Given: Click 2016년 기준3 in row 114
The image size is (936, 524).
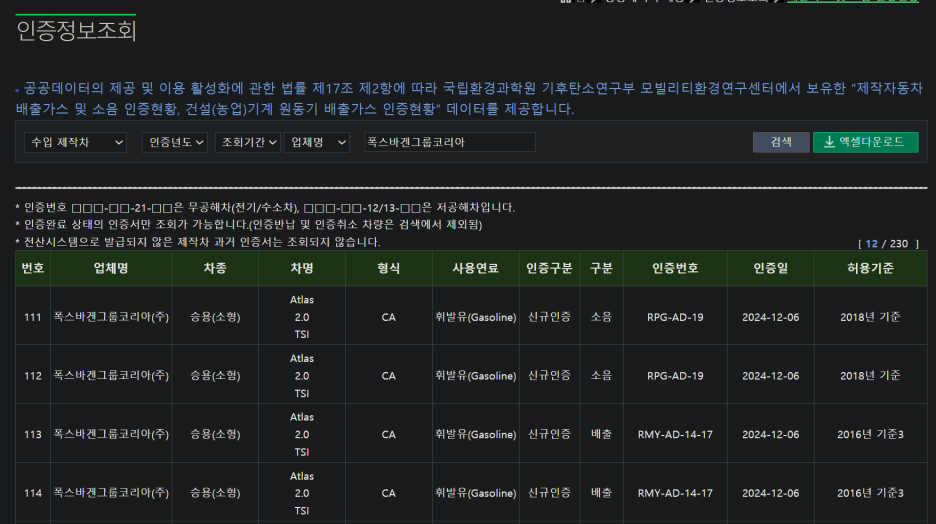Looking at the screenshot, I should pos(870,493).
